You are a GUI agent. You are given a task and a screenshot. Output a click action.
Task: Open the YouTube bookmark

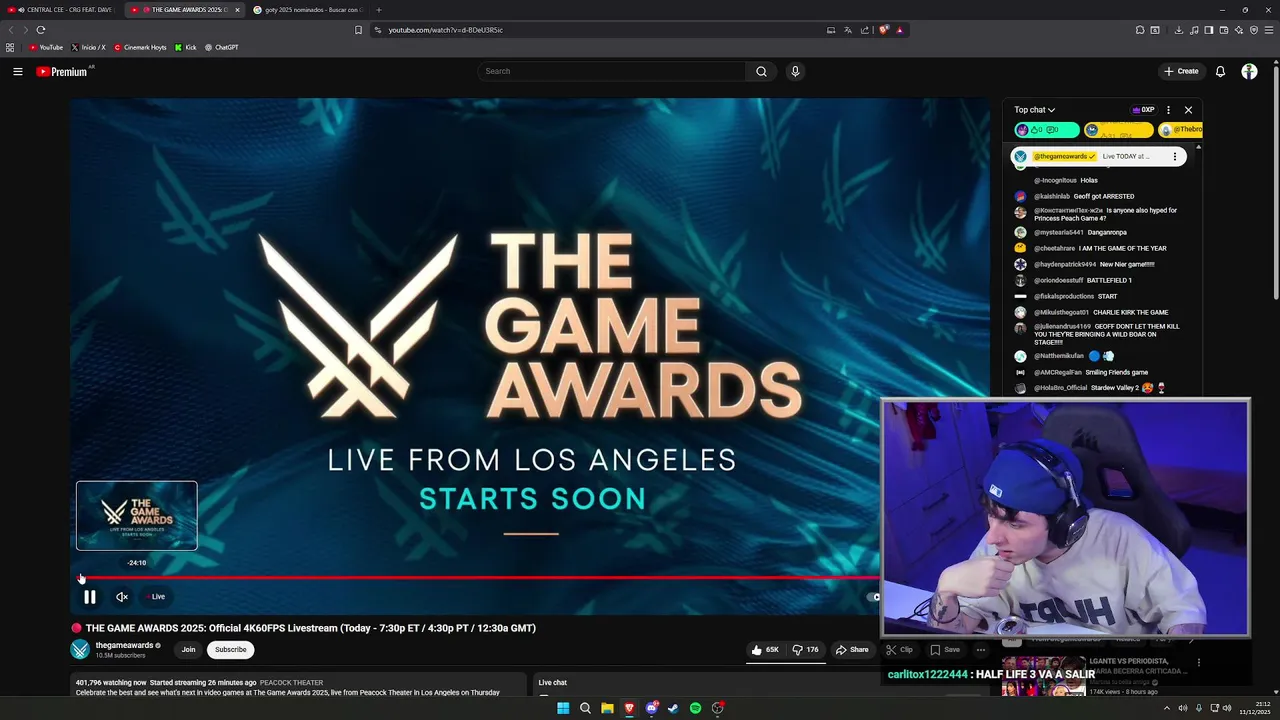[x=46, y=47]
